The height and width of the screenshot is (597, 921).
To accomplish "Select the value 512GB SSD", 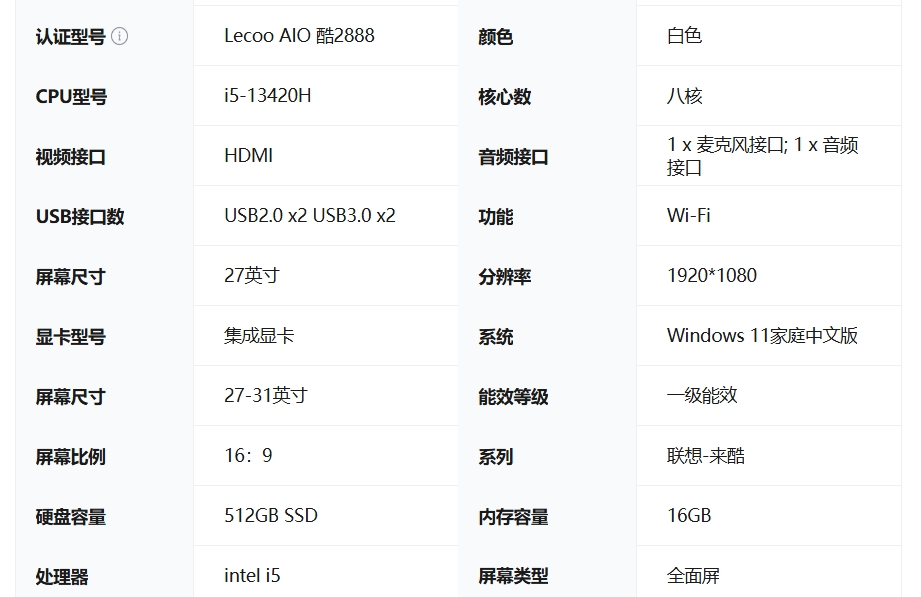I will tap(271, 515).
